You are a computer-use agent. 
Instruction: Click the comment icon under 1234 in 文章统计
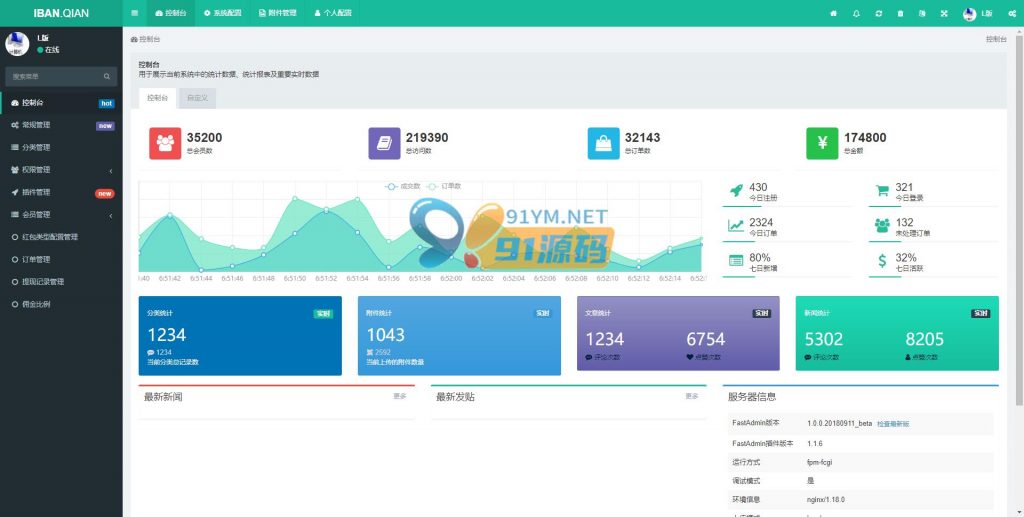[x=589, y=357]
